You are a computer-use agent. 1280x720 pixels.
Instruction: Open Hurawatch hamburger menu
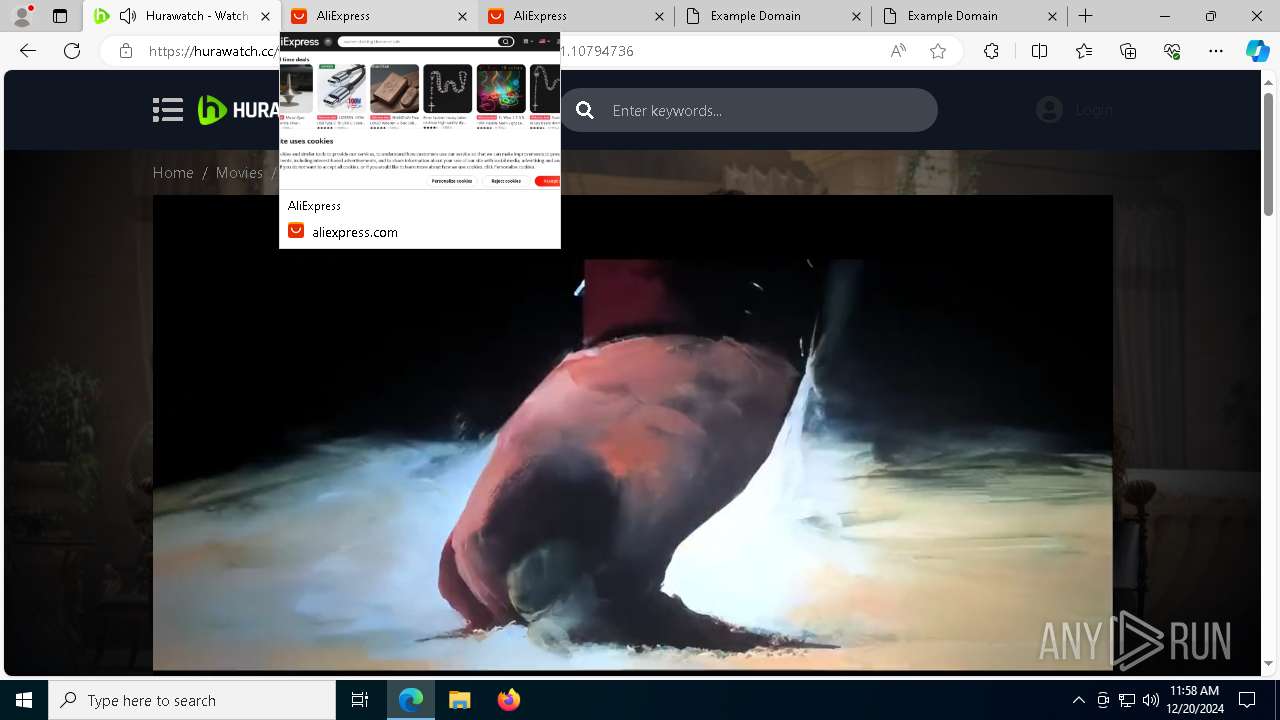[x=168, y=110]
